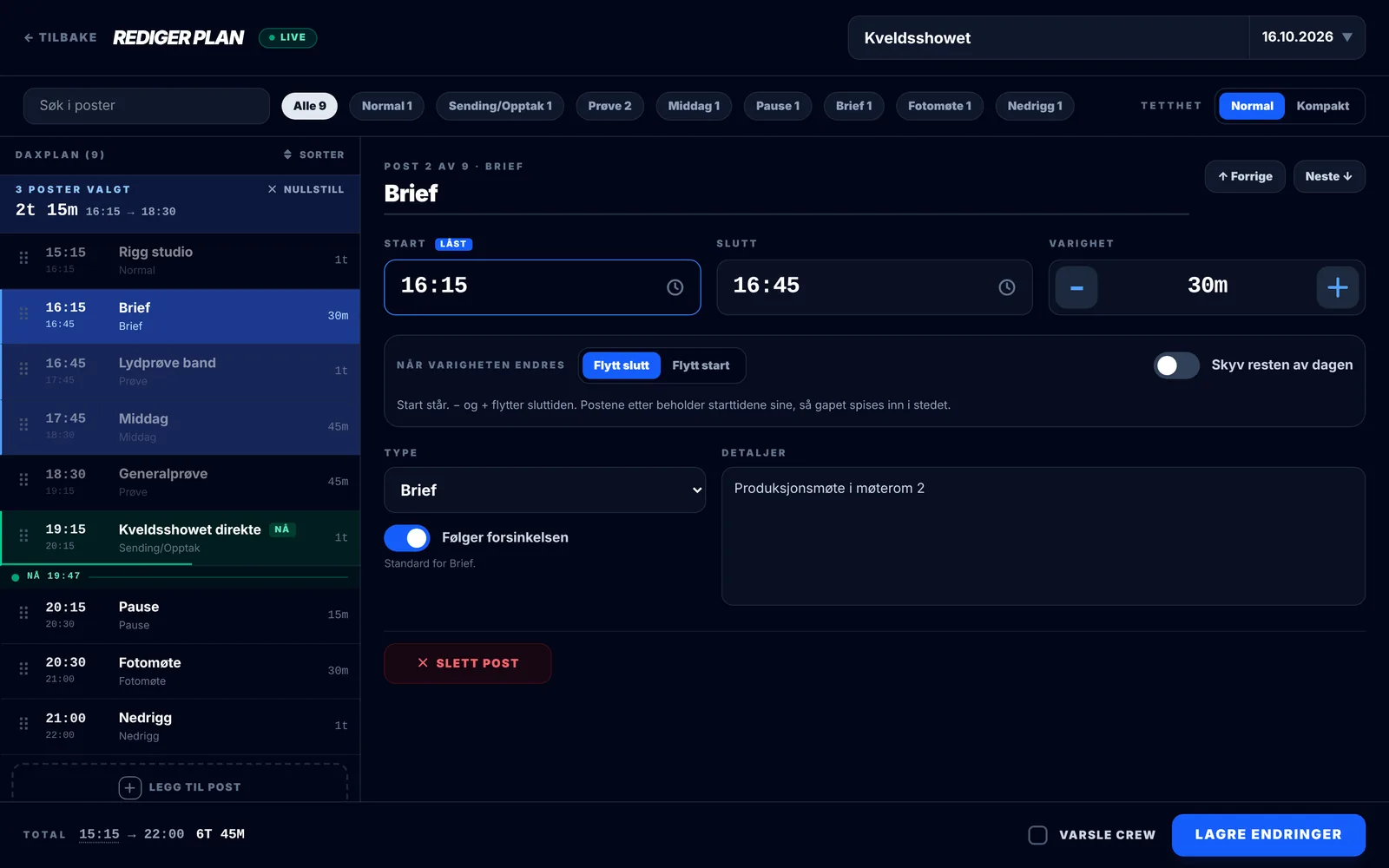The image size is (1389, 868).
Task: Click the drag handle of the Middag row
Action: 24,424
